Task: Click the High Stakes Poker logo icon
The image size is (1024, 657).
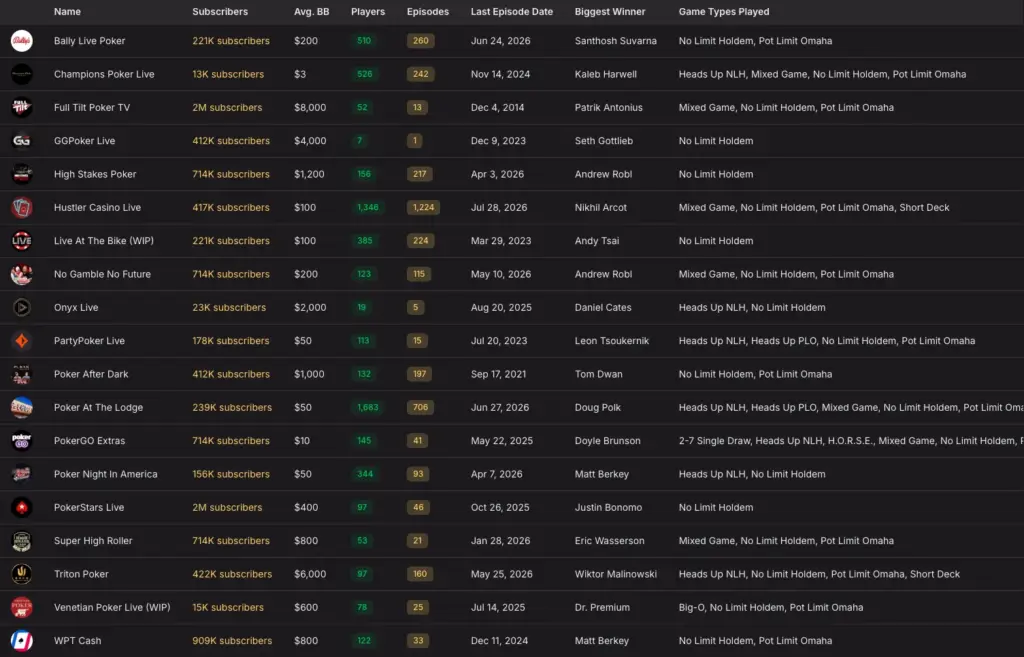Action: [22, 174]
